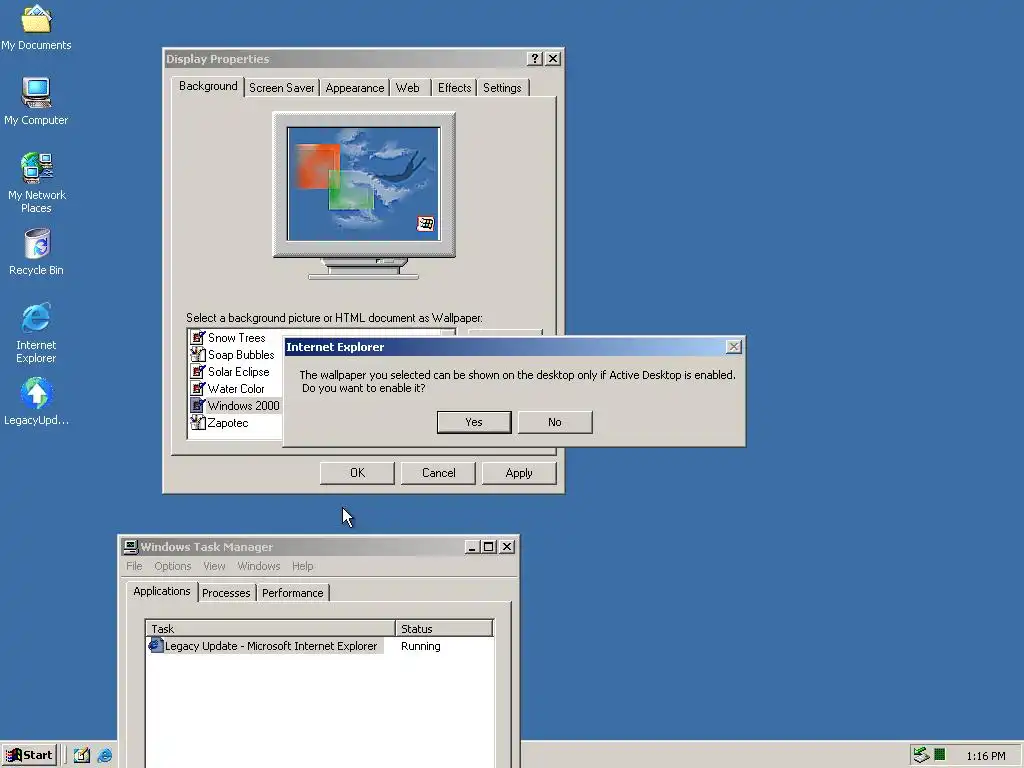
Task: Click the Windows 2000 wallpaper icon
Action: click(x=197, y=406)
